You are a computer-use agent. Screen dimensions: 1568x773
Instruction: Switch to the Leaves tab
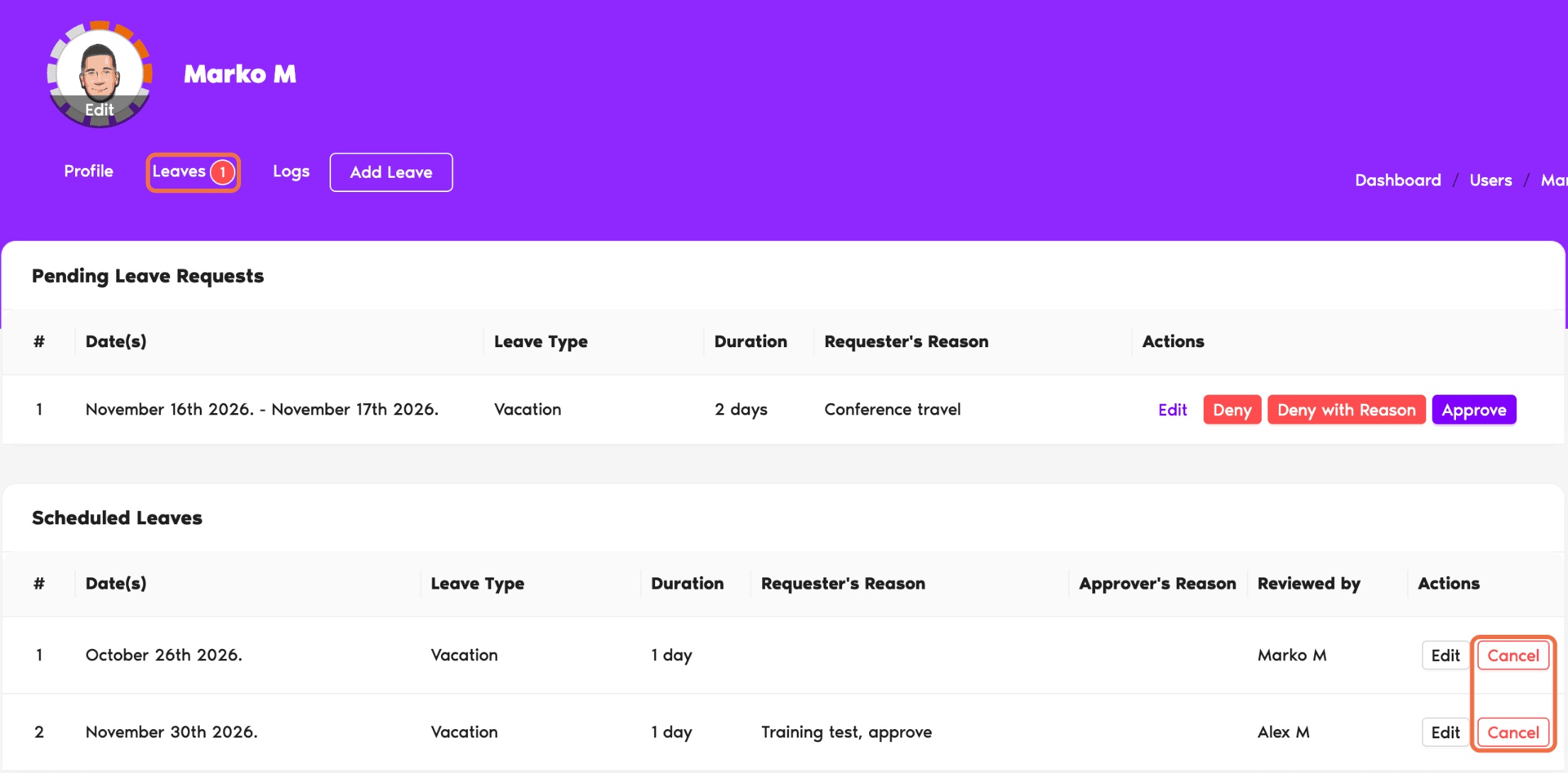pyautogui.click(x=179, y=171)
